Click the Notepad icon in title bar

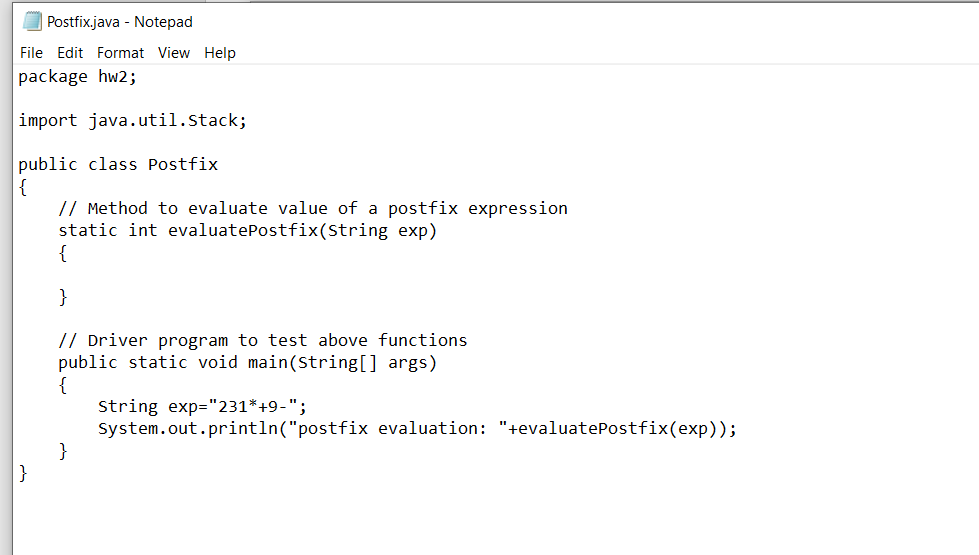point(32,21)
